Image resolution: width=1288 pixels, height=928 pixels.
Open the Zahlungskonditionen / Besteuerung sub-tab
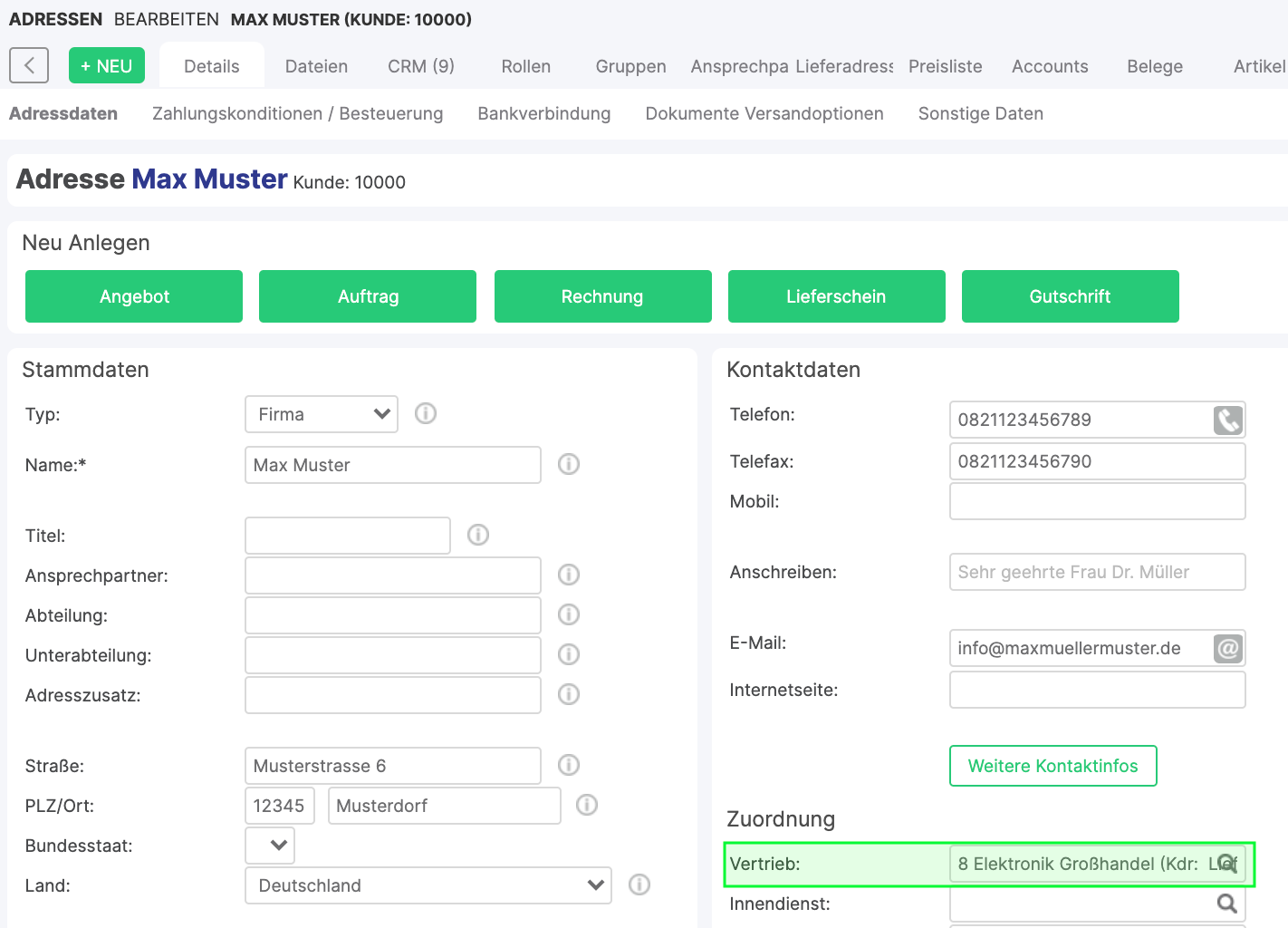click(297, 113)
